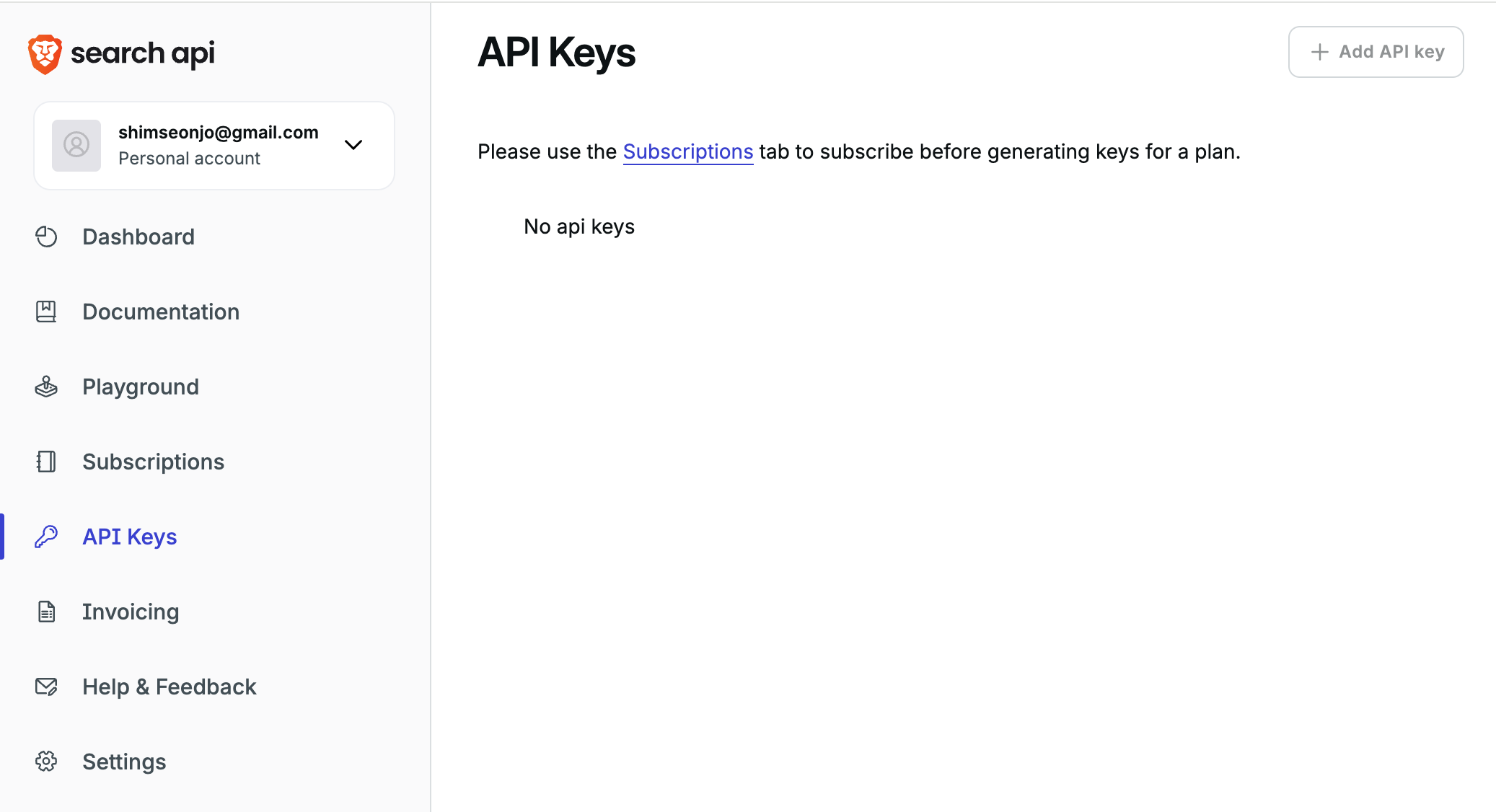This screenshot has width=1496, height=812.
Task: Click the Documentation book icon
Action: pos(46,312)
